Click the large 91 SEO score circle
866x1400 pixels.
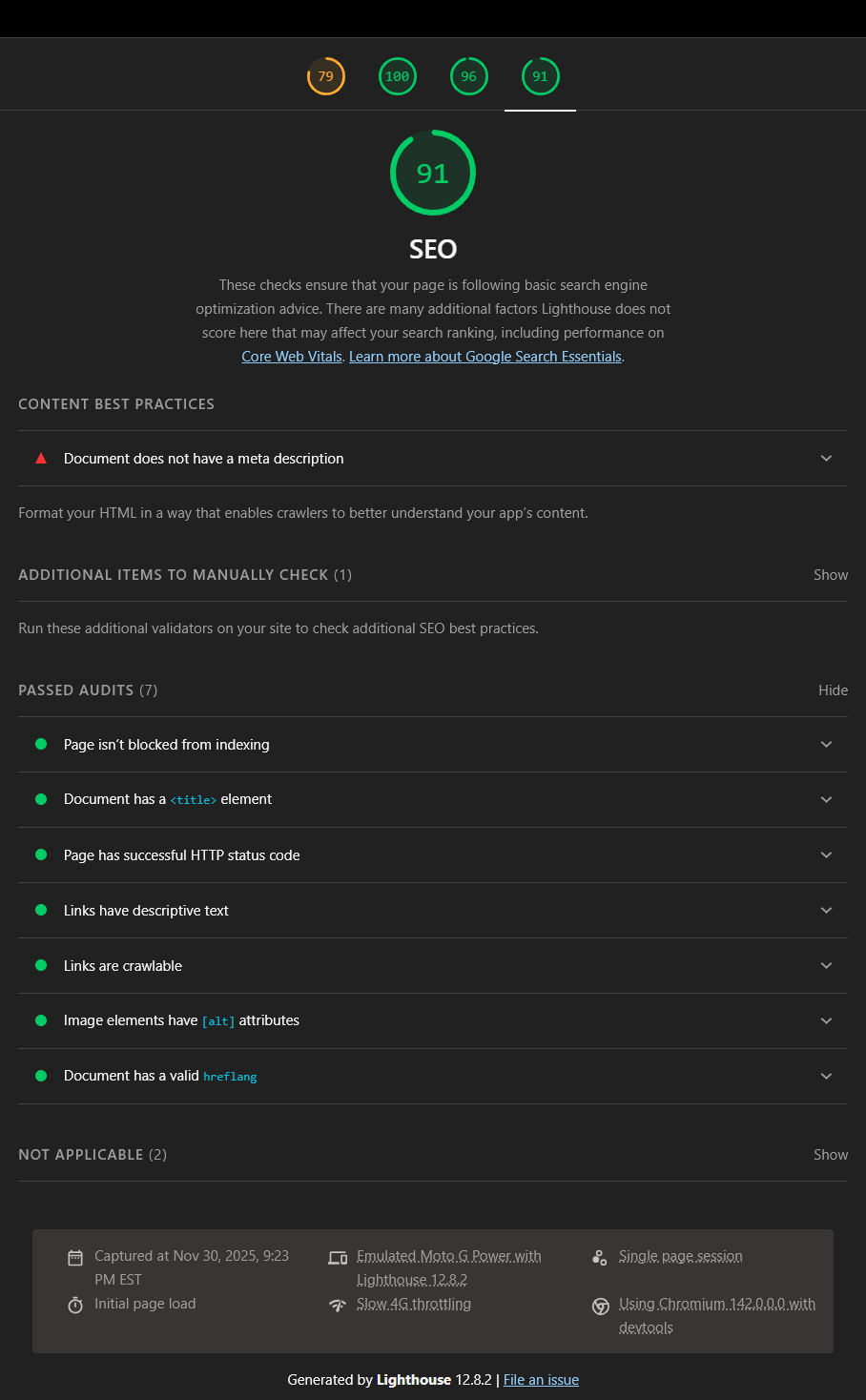[433, 173]
